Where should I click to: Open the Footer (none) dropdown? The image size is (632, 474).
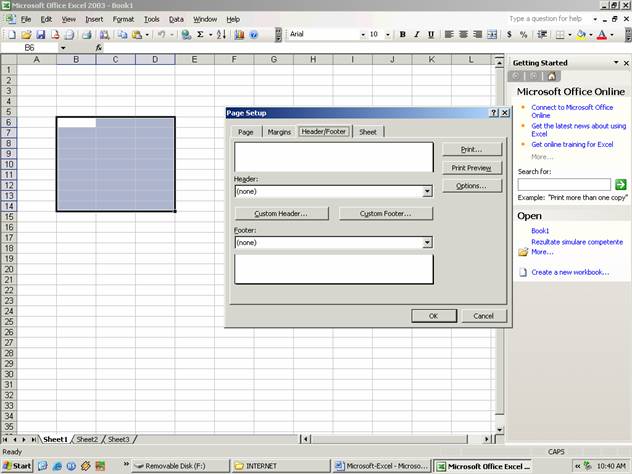pyautogui.click(x=427, y=243)
